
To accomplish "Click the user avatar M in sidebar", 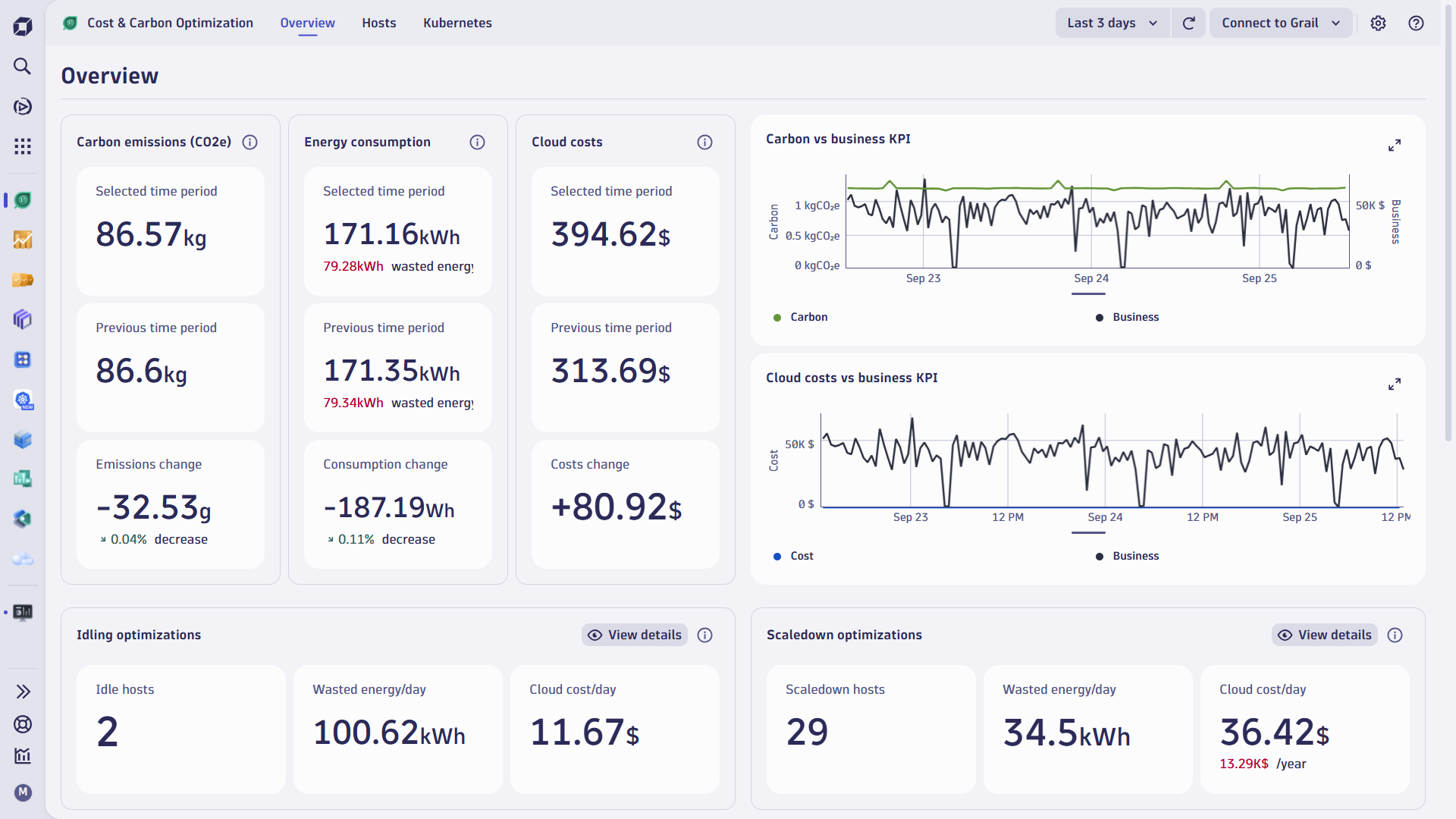I will (x=23, y=792).
